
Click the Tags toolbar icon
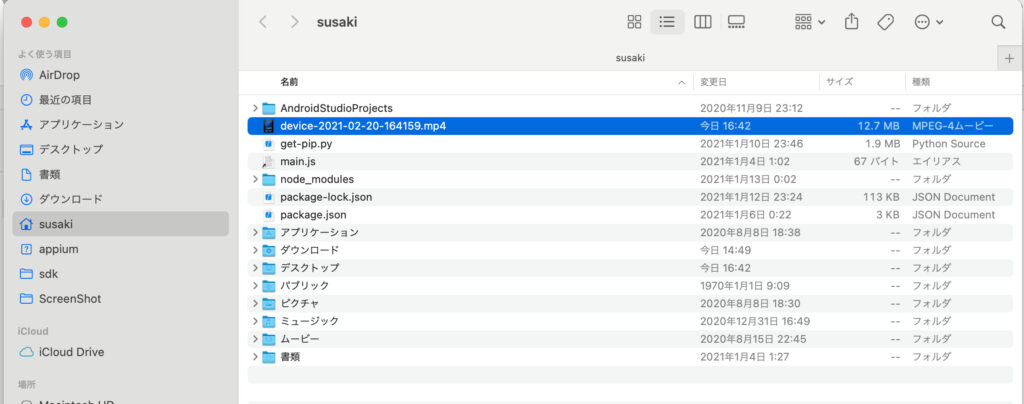click(885, 22)
